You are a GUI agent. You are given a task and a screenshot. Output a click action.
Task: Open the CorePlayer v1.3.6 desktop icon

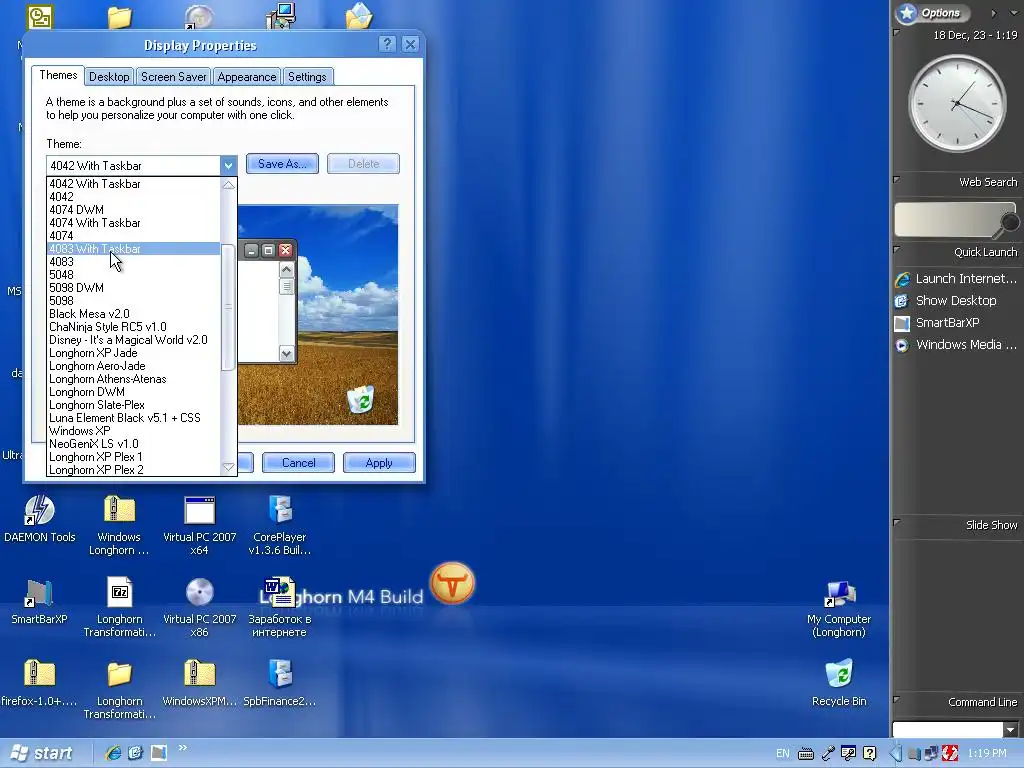(280, 511)
